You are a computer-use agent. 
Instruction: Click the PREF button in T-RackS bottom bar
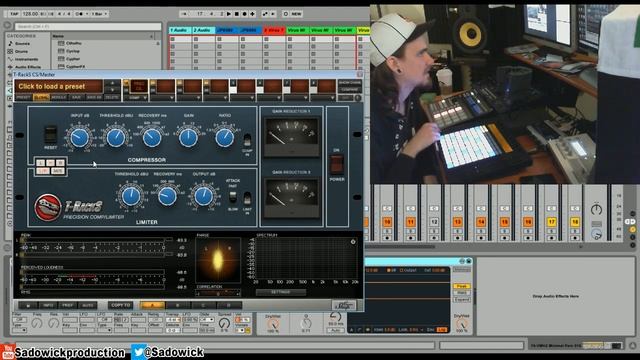(67, 305)
